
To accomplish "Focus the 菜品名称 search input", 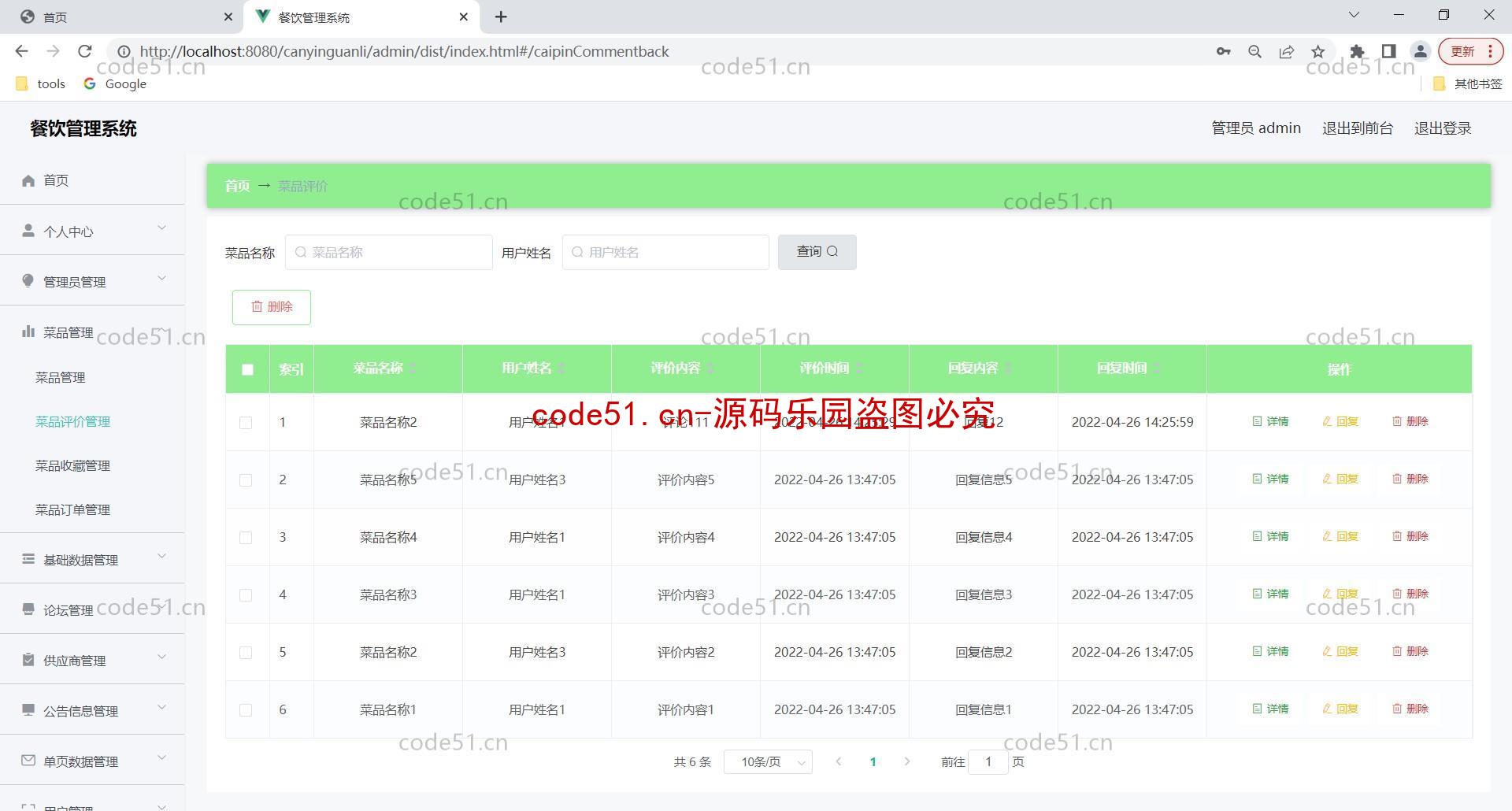I will (x=389, y=252).
